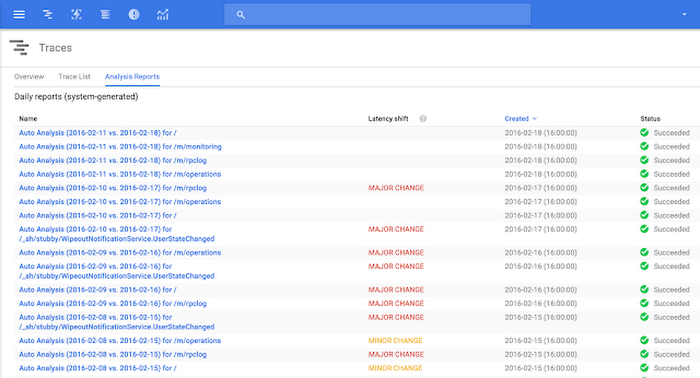Open 2016-02-09 vs 2016-02-16 report for /

pyautogui.click(x=98, y=290)
